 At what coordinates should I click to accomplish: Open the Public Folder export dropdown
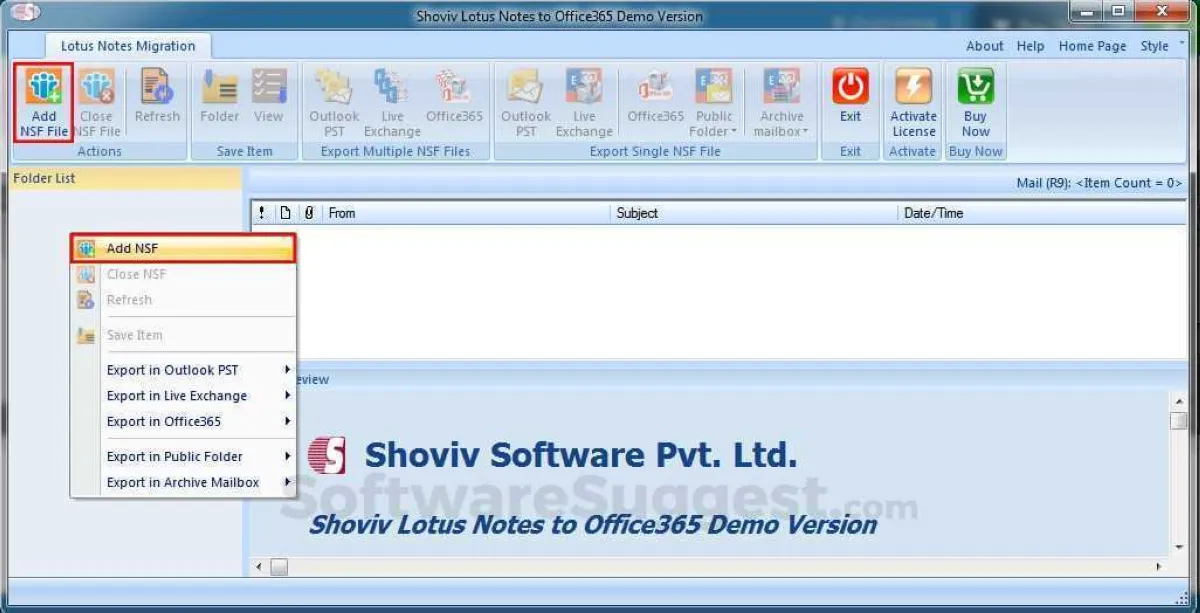[x=714, y=102]
